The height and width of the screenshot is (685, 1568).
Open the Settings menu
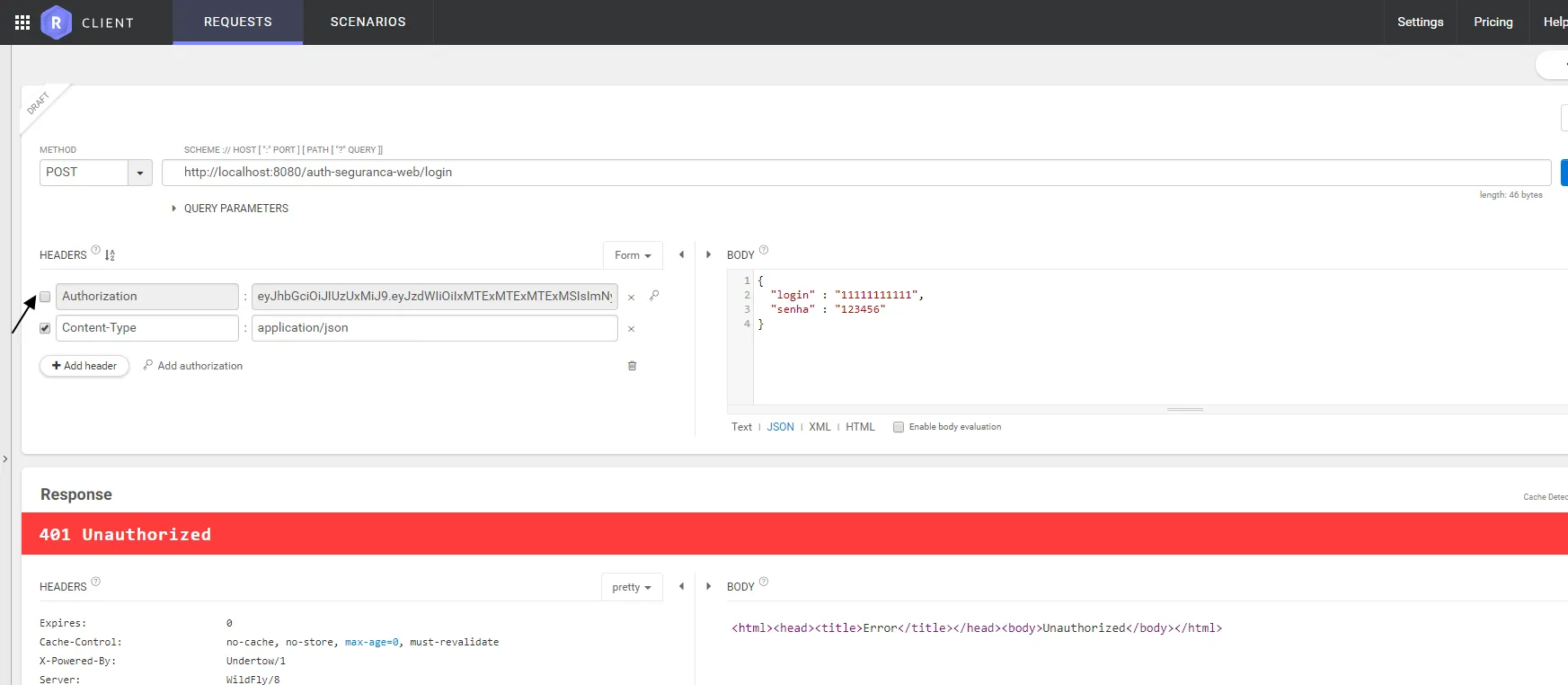tap(1420, 22)
